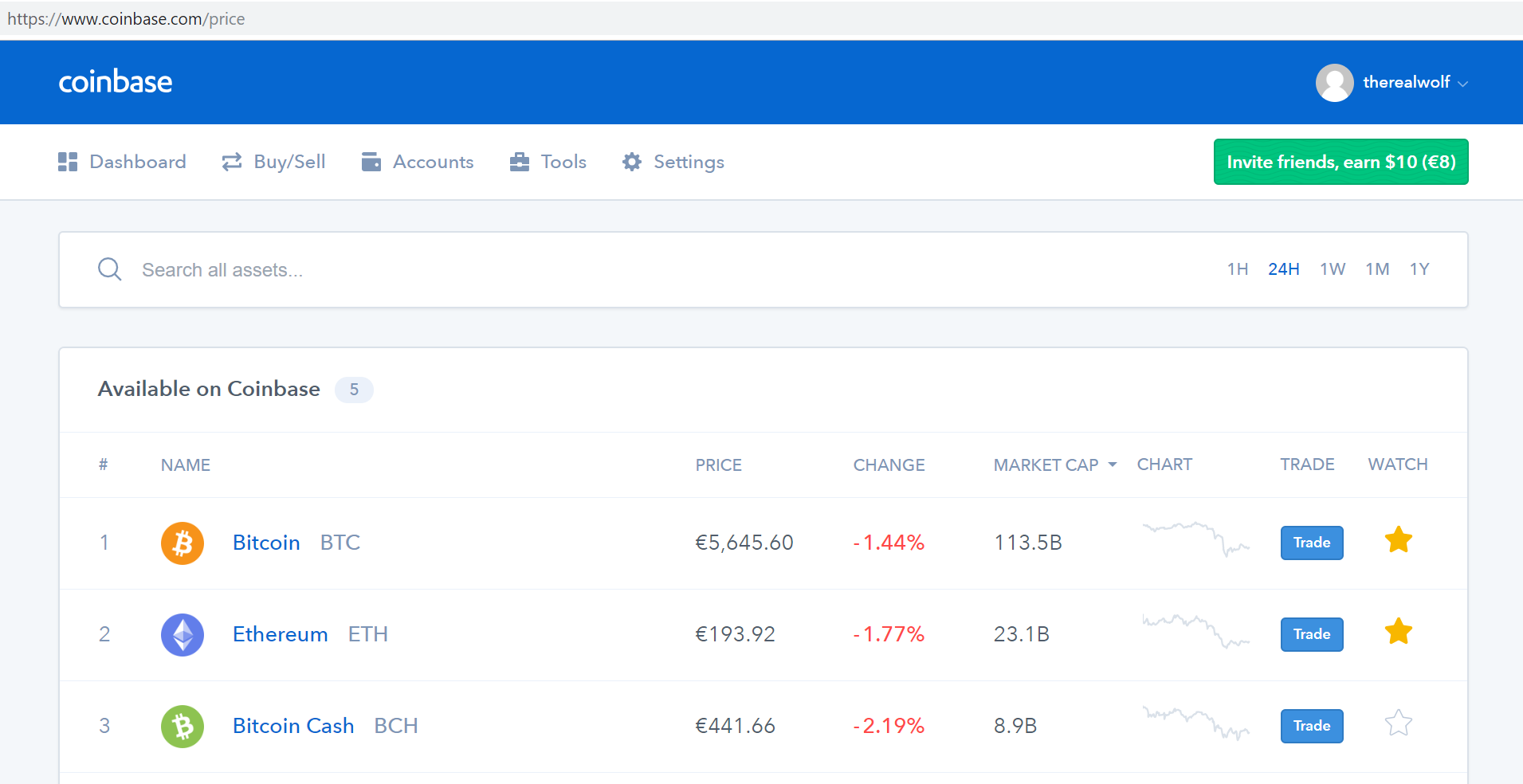The height and width of the screenshot is (784, 1523).
Task: Sort by MARKET CAP column header
Action: (x=1046, y=465)
